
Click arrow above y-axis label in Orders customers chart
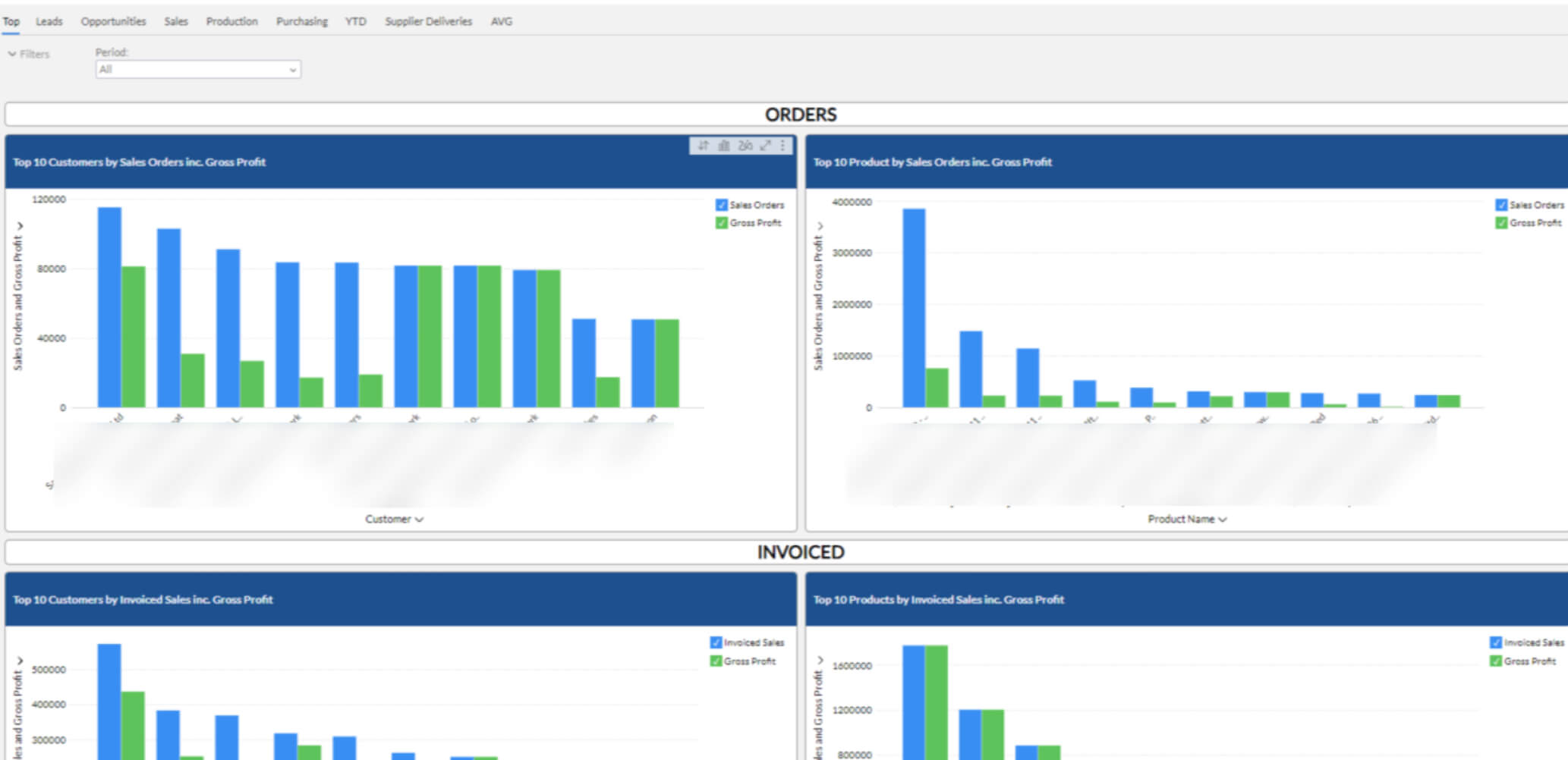click(20, 226)
